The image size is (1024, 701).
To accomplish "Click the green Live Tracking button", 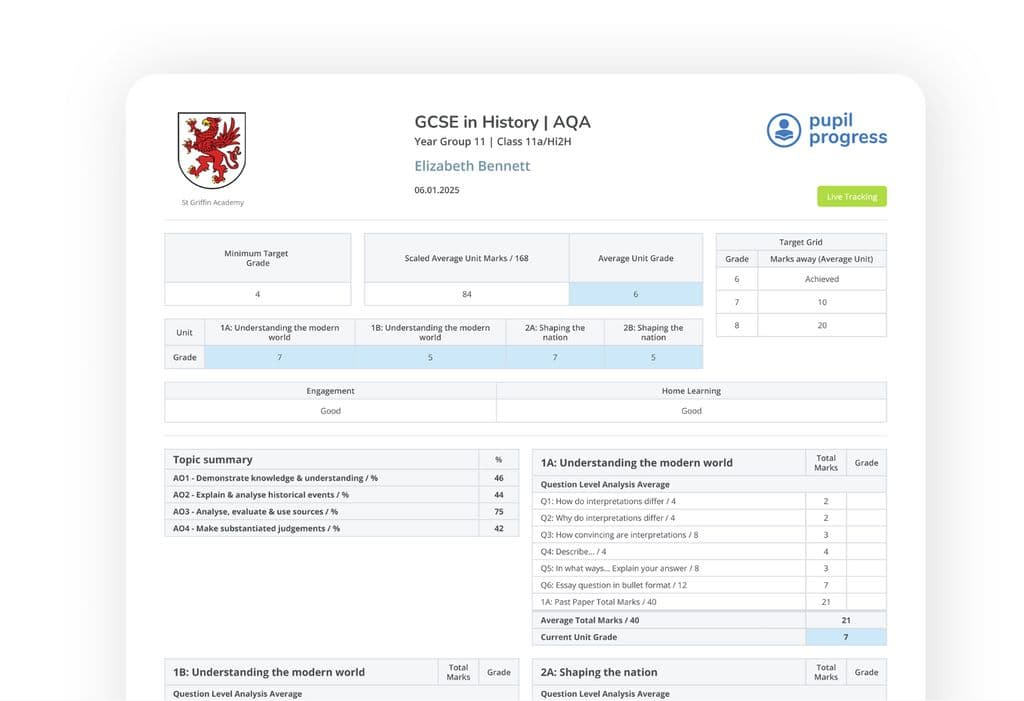I will click(x=852, y=196).
